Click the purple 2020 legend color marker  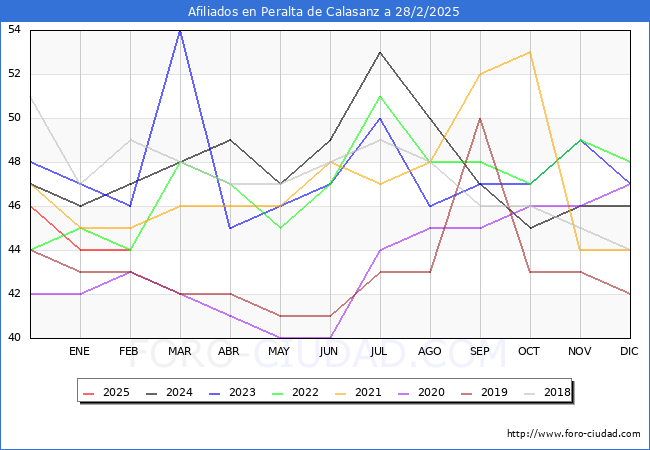[x=403, y=393]
